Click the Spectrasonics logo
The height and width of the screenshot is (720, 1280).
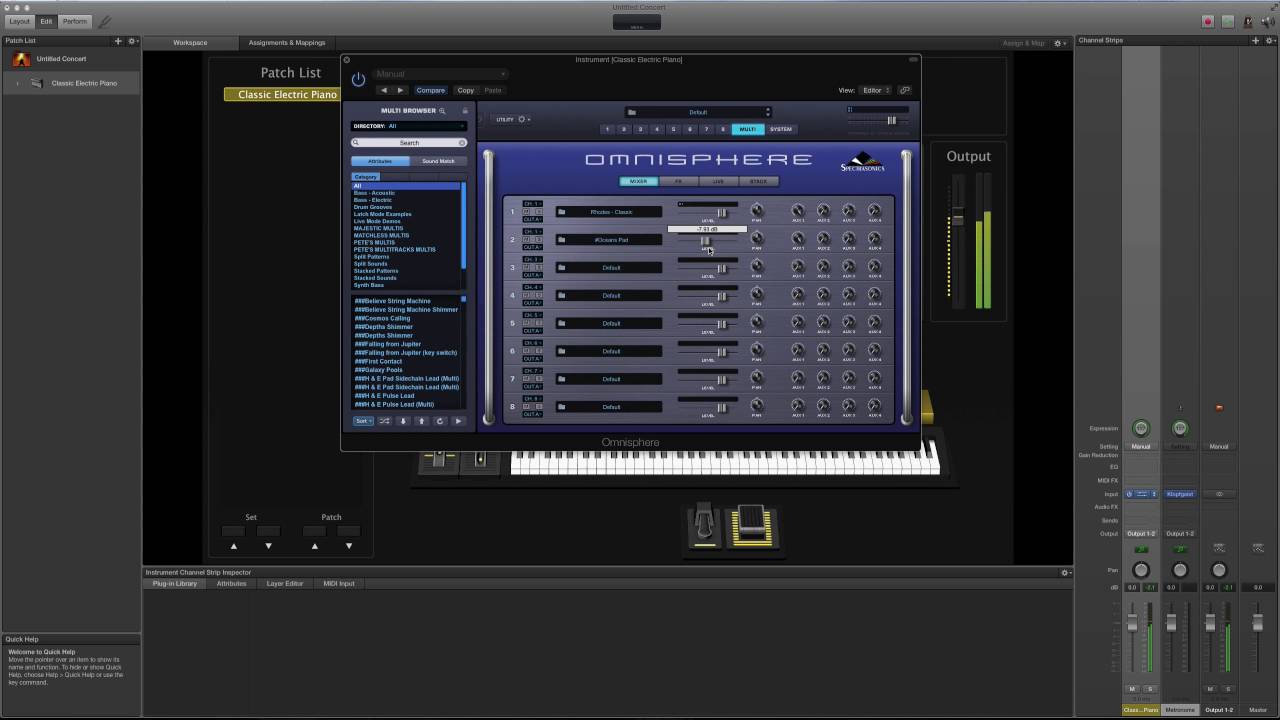862,162
